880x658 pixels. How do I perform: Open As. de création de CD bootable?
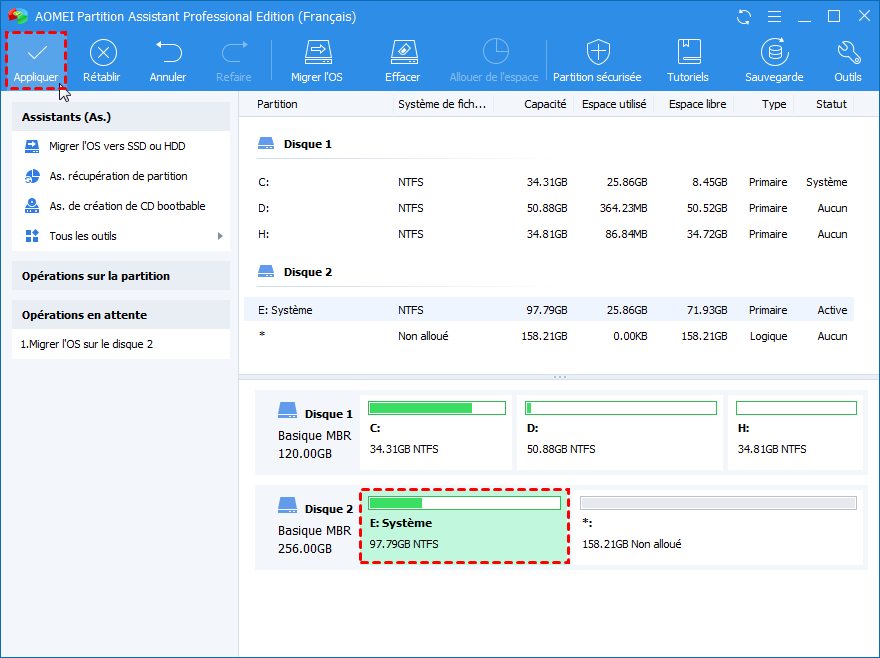[x=127, y=206]
